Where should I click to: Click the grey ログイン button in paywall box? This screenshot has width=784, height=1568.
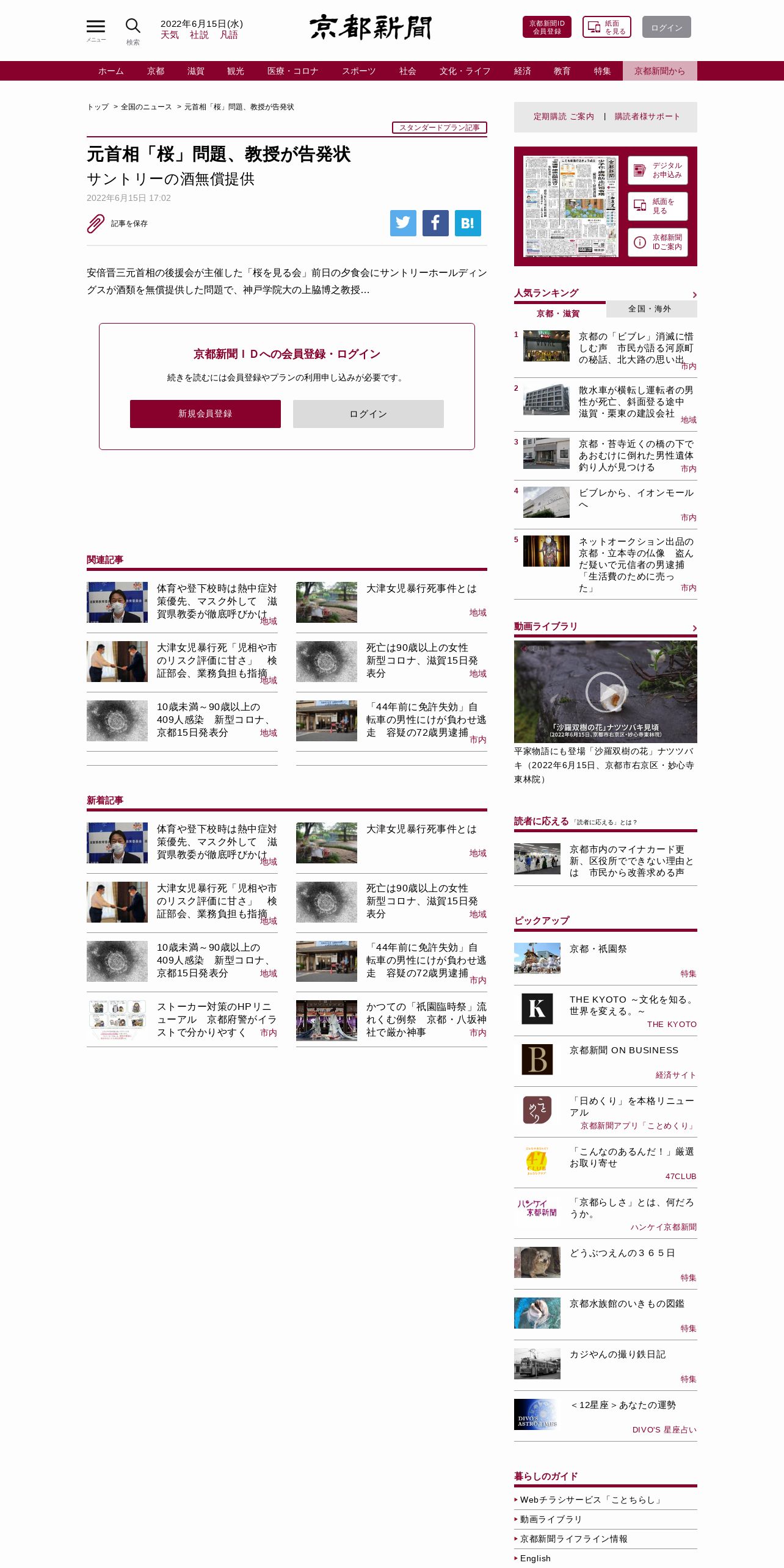[x=368, y=414]
